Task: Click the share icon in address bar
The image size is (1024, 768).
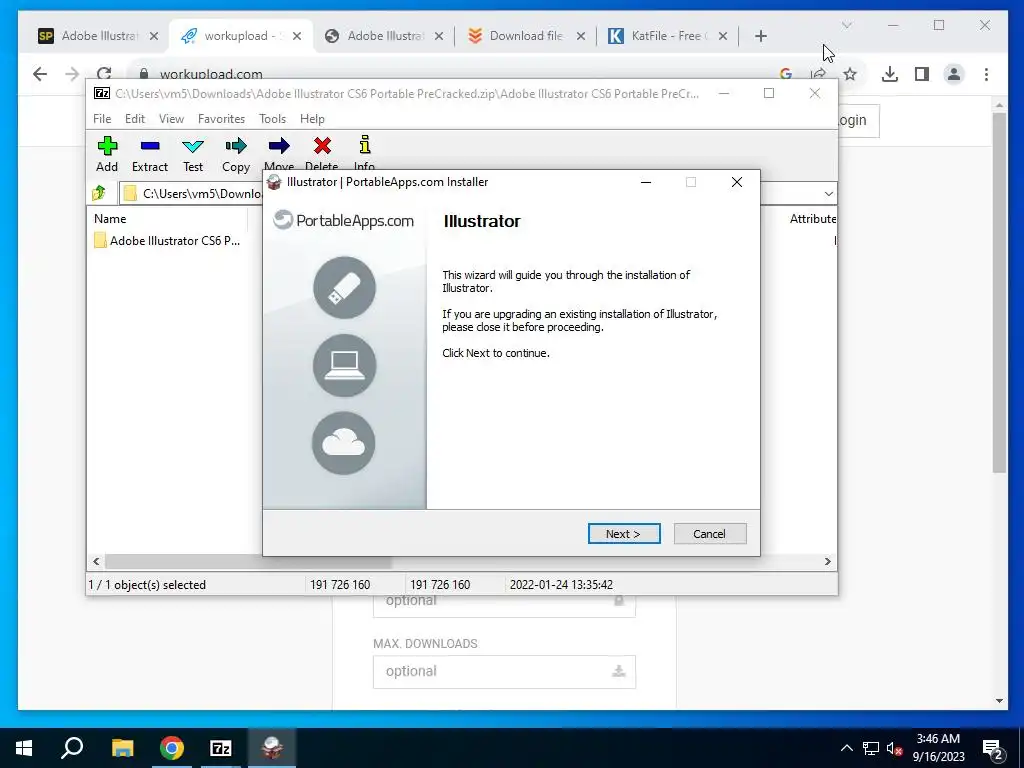Action: point(818,74)
